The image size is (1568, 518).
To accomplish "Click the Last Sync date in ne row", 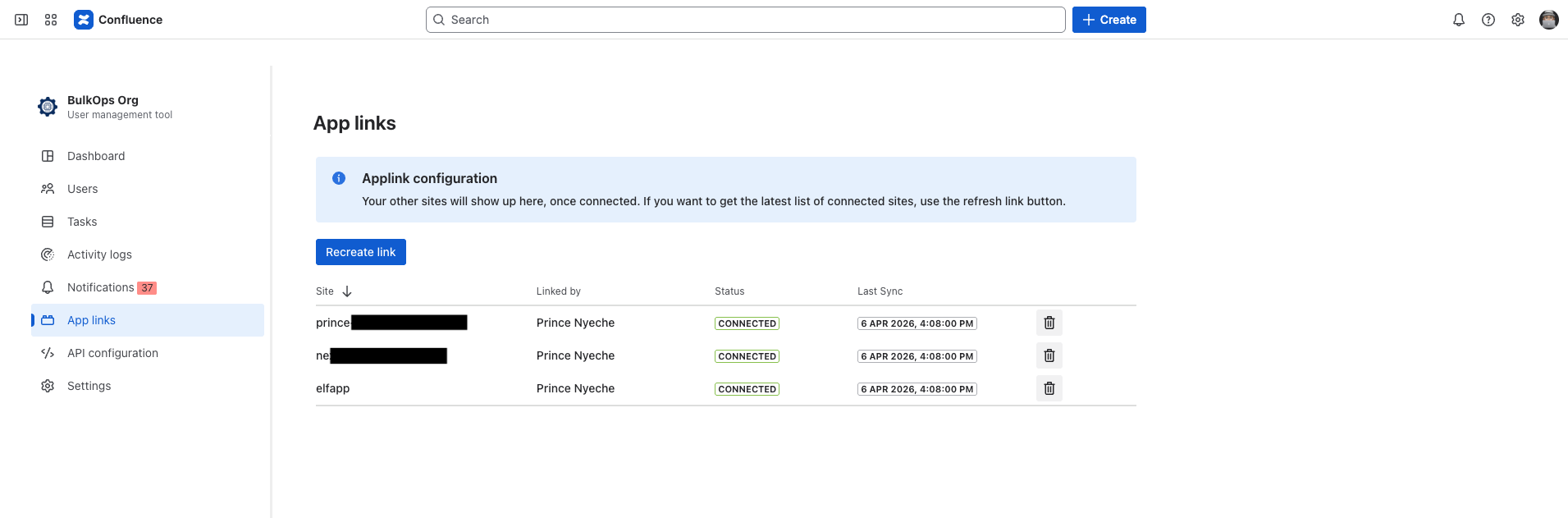I will tap(917, 356).
